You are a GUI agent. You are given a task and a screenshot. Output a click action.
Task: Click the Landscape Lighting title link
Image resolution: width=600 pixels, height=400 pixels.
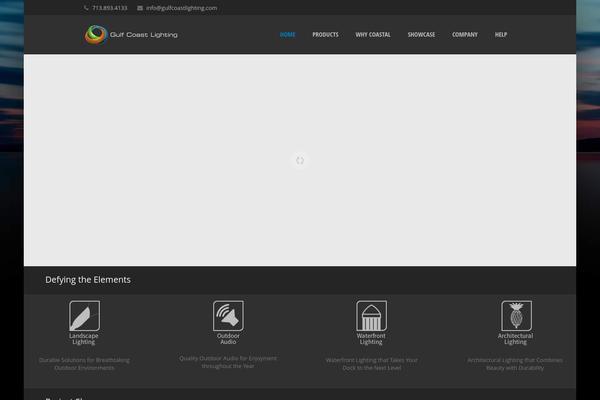(x=84, y=339)
